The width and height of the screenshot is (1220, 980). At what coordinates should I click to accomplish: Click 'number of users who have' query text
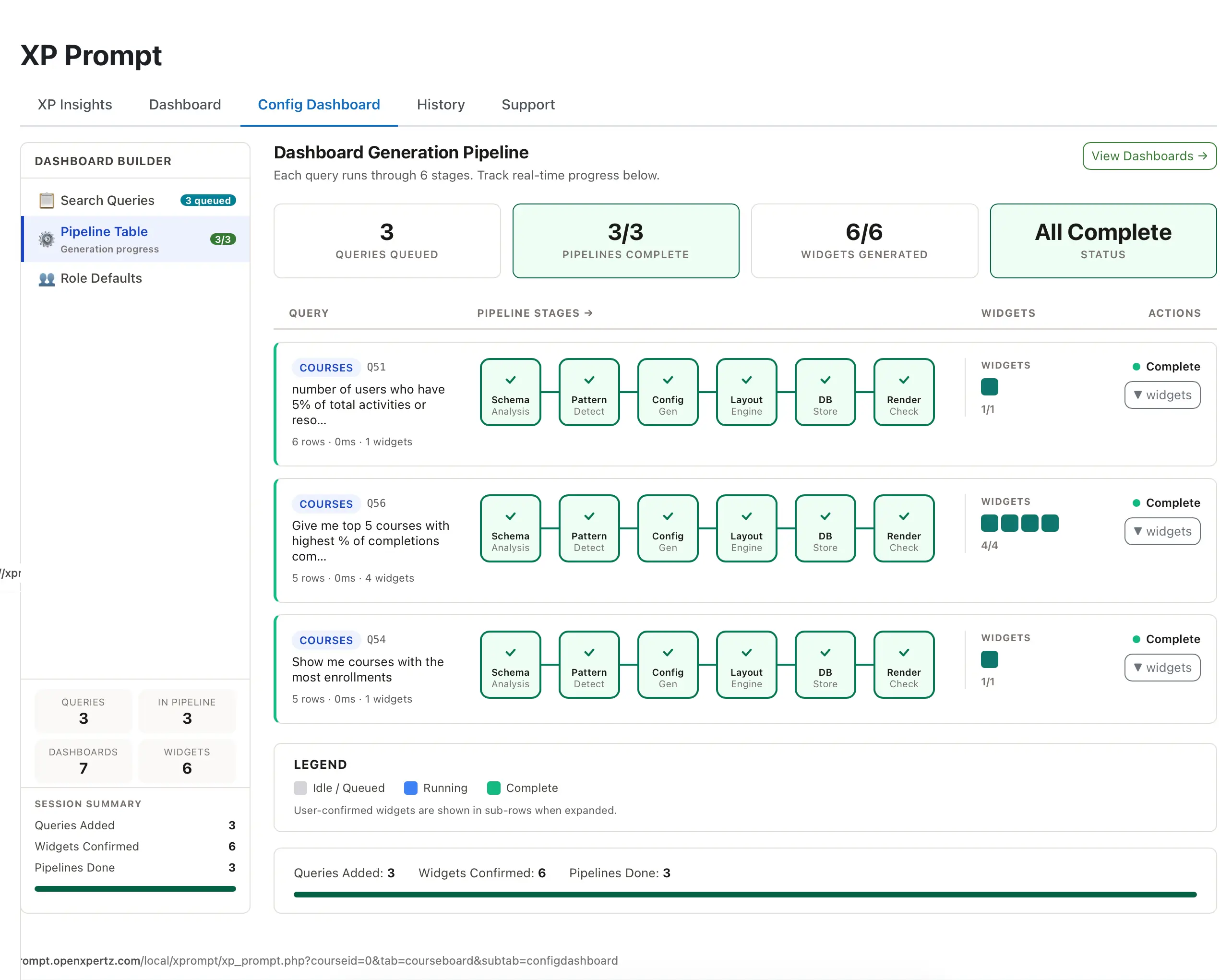click(x=369, y=389)
